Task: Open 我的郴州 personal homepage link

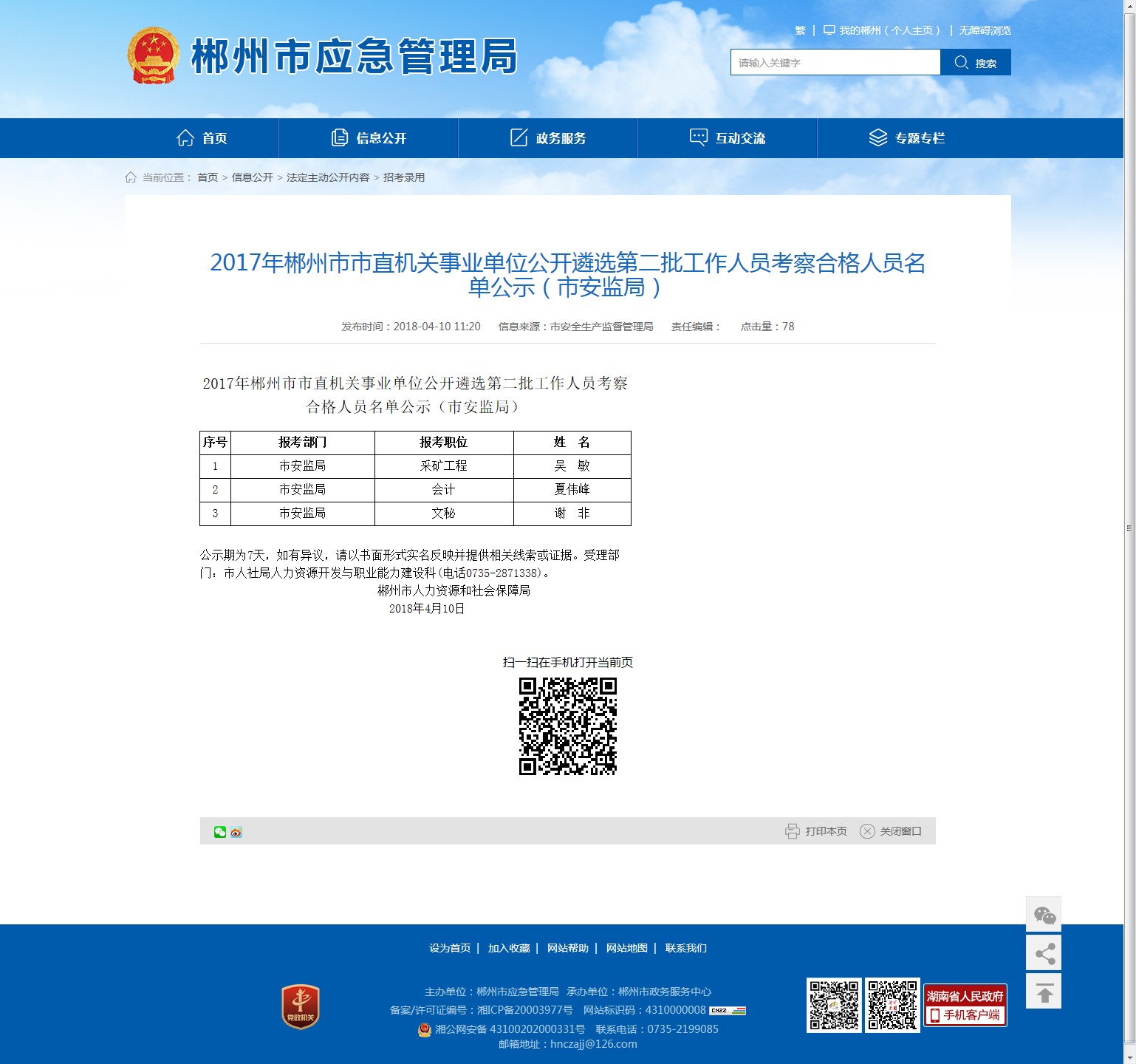Action: tap(889, 30)
